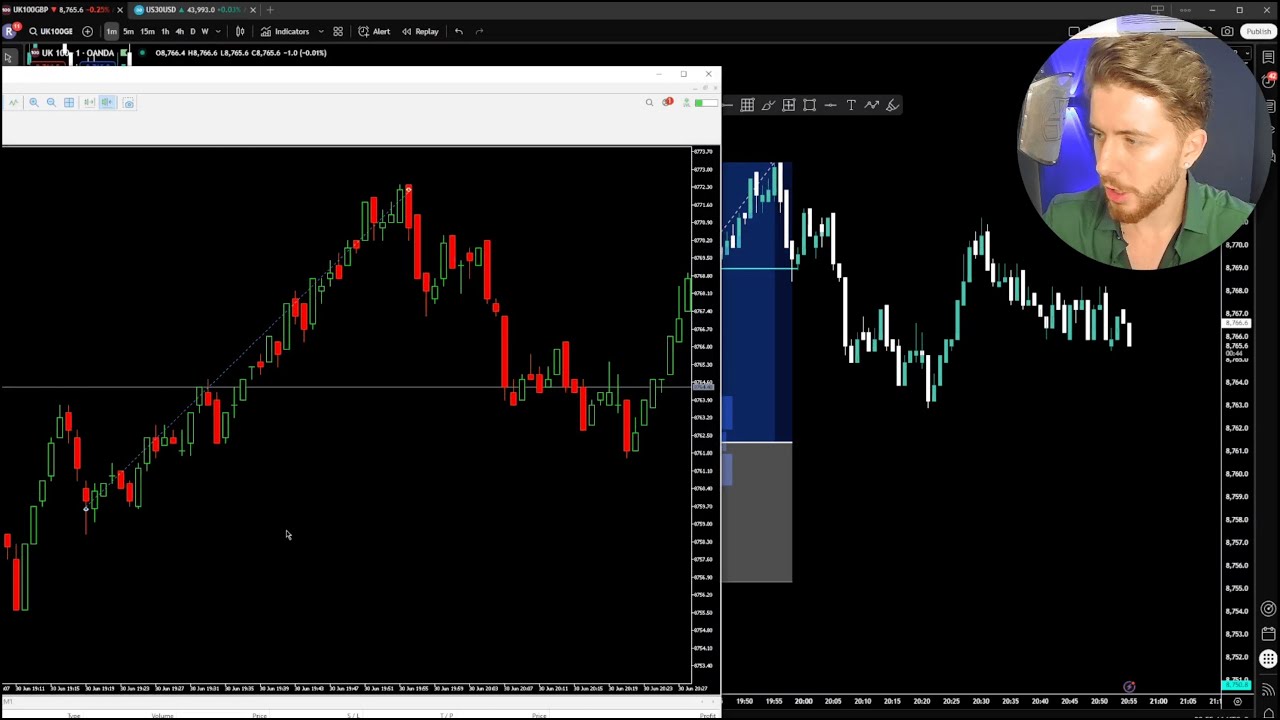The height and width of the screenshot is (720, 1280).
Task: Open the browser tab search monitor icon
Action: pyautogui.click(x=1157, y=10)
